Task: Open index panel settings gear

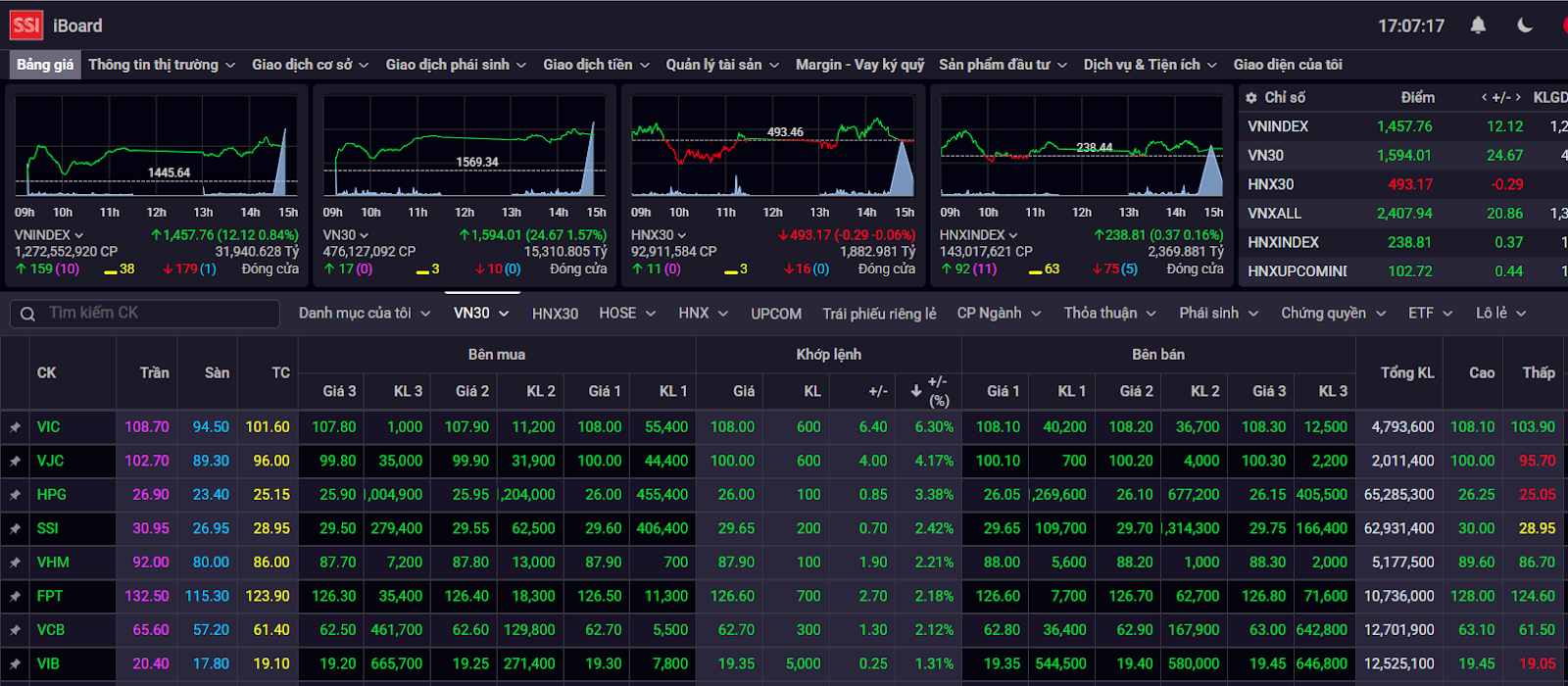Action: click(1251, 98)
